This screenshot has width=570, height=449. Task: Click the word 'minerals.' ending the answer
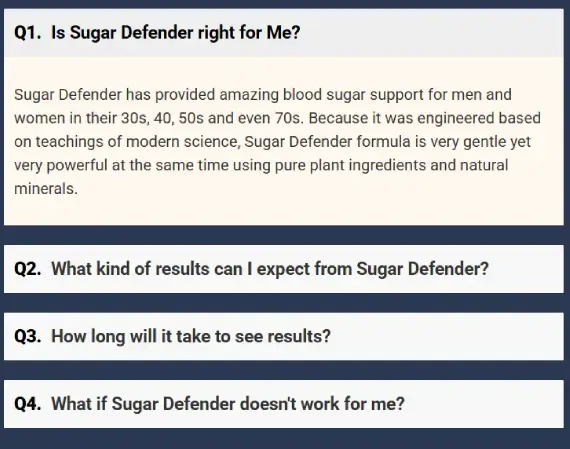(x=46, y=189)
